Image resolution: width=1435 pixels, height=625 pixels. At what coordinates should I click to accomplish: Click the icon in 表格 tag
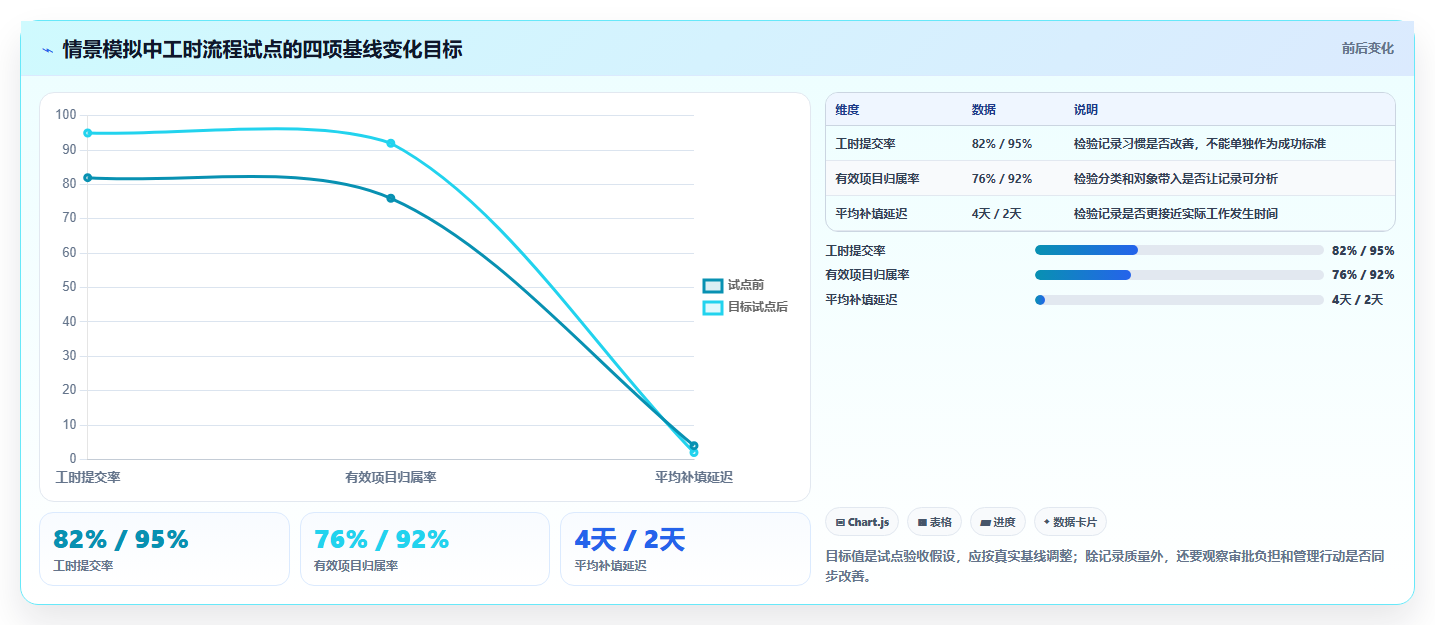click(922, 523)
